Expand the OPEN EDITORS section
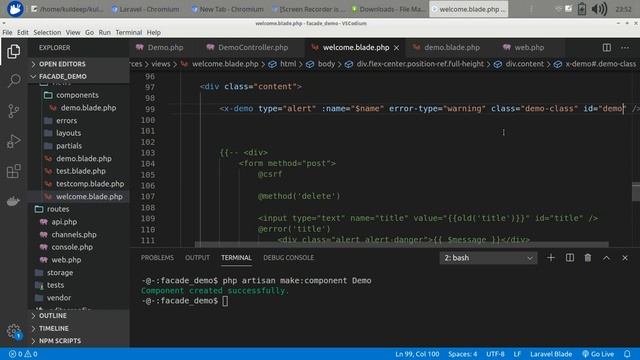 [x=79, y=64]
